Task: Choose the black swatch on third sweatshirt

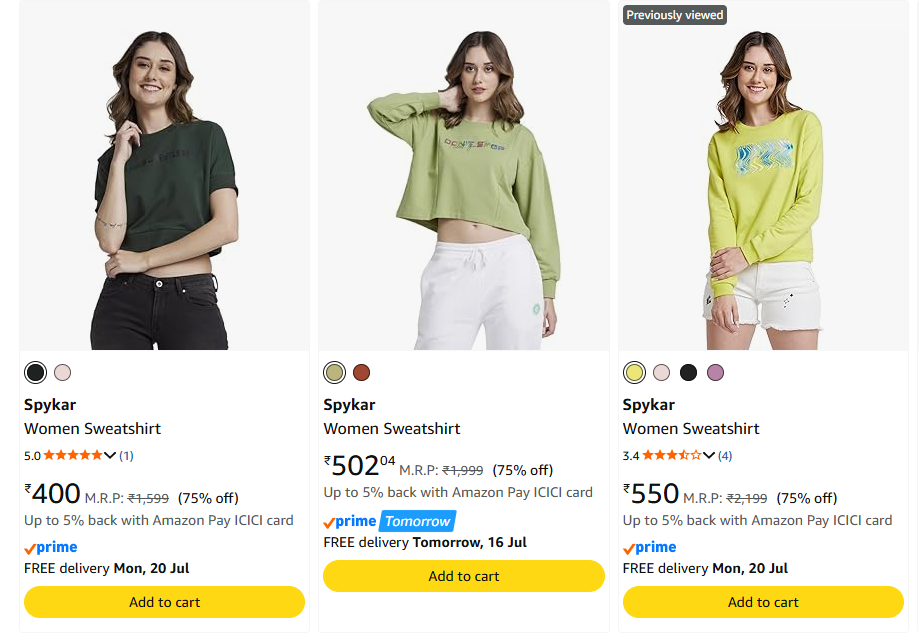Action: [689, 372]
